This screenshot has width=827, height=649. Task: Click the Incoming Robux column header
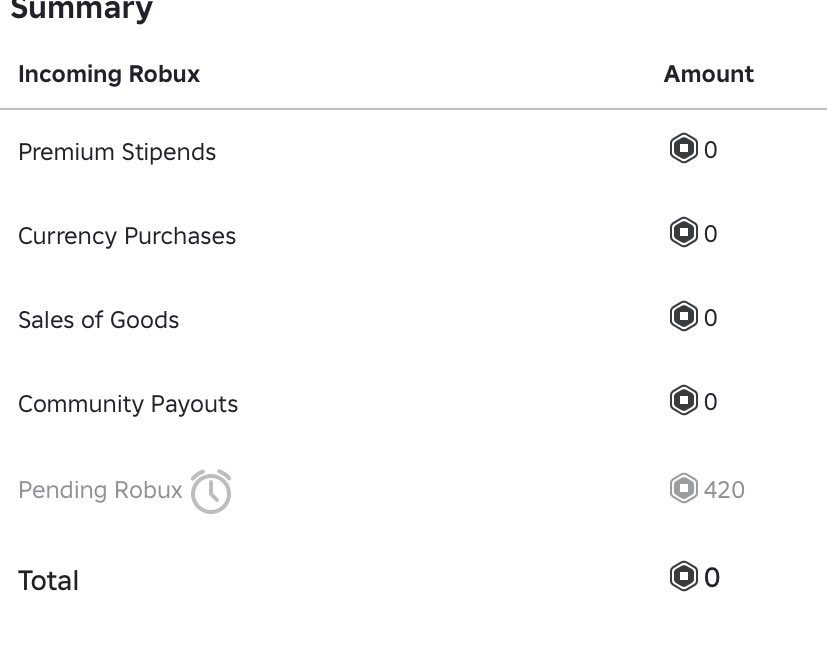(109, 74)
